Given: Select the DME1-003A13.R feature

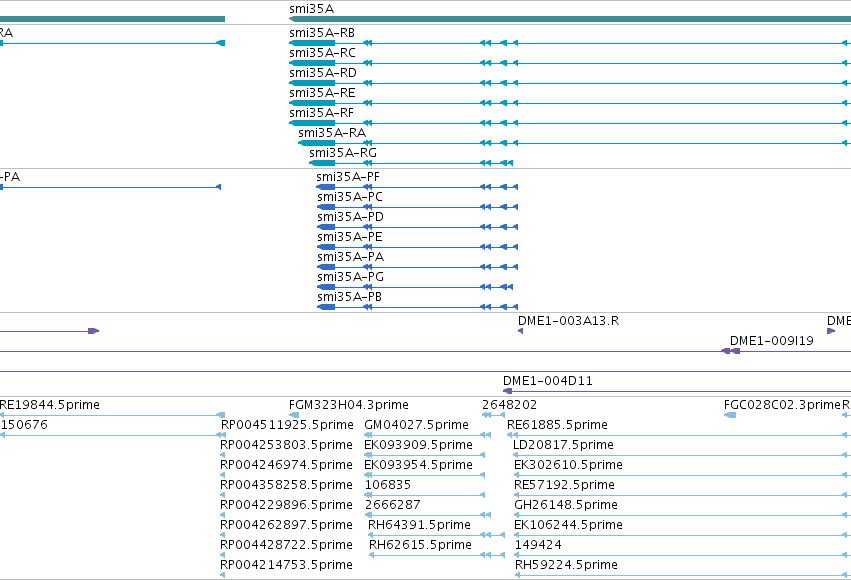Looking at the screenshot, I should click(568, 321).
